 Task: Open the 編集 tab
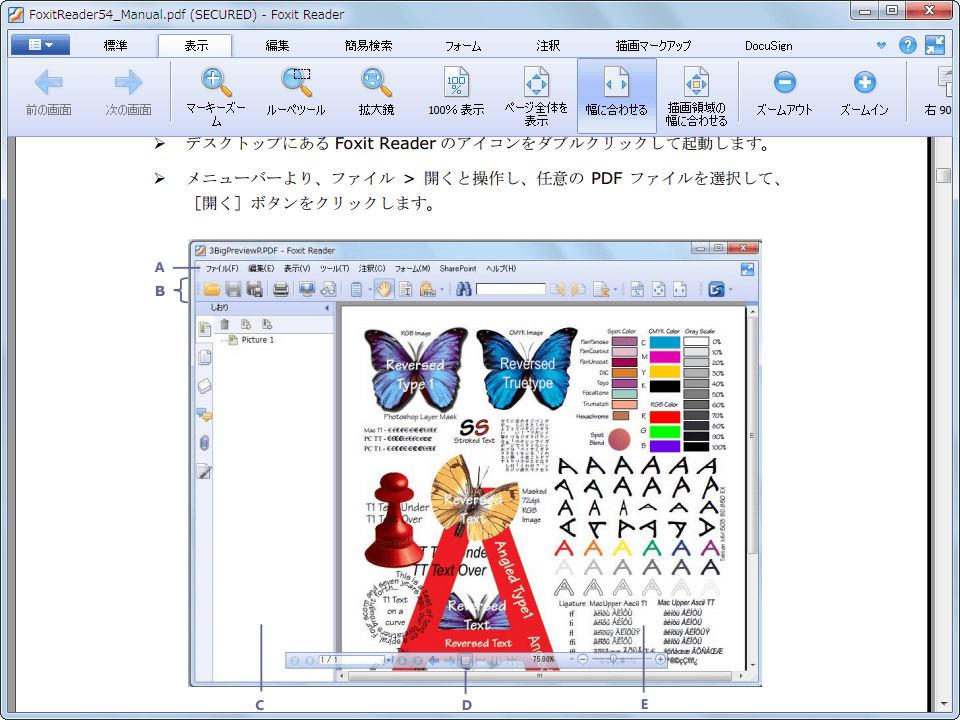[x=277, y=45]
